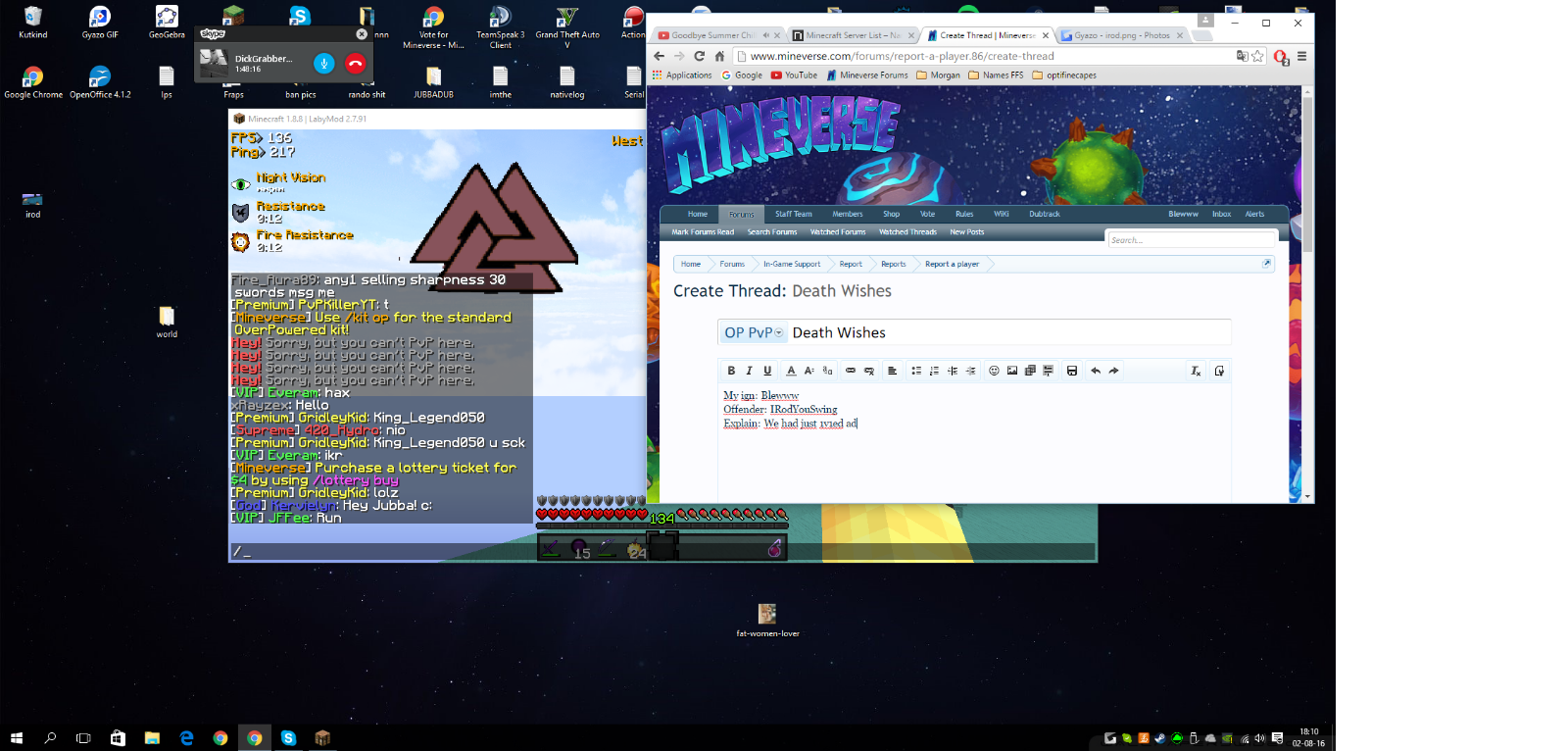Open the text color picker in editor

(x=791, y=371)
